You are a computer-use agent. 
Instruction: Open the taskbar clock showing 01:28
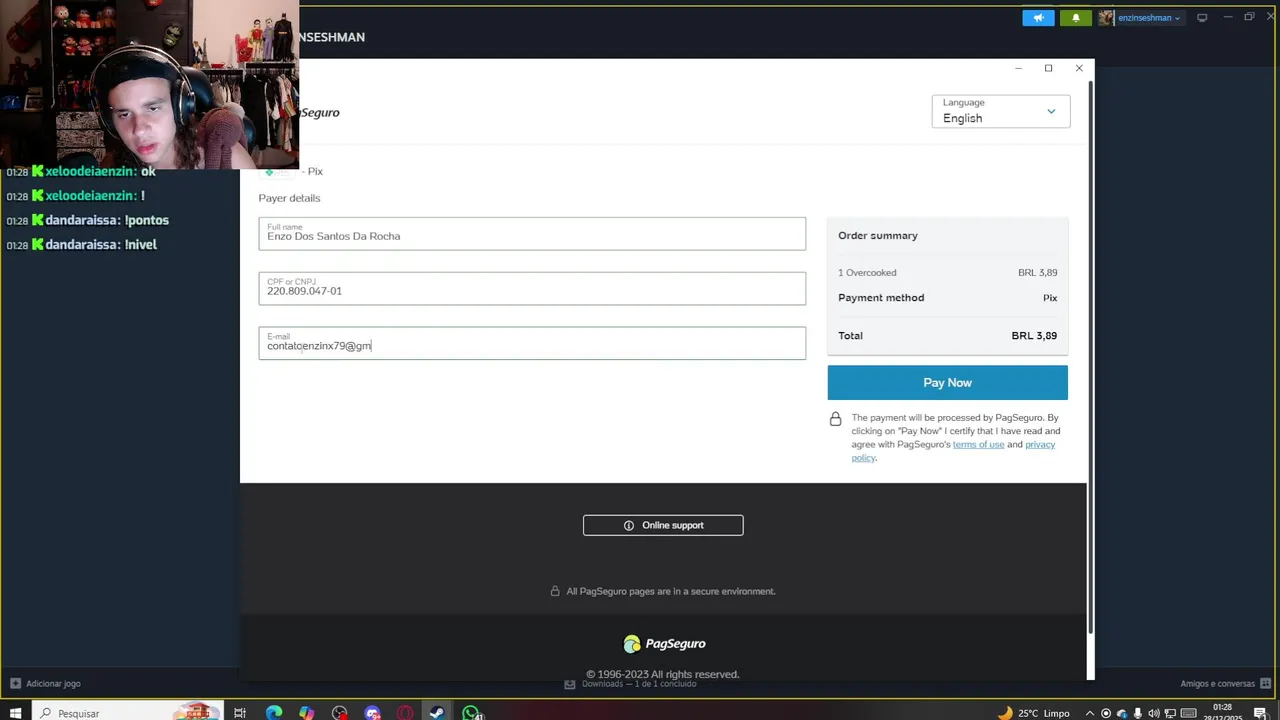tap(1222, 712)
